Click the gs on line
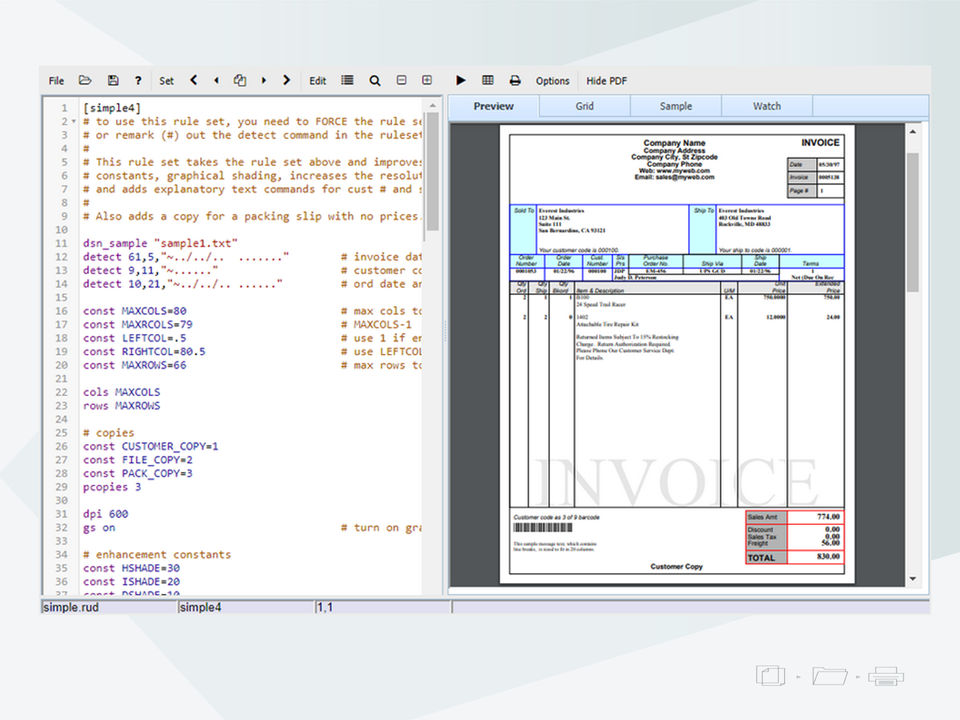 tap(99, 527)
